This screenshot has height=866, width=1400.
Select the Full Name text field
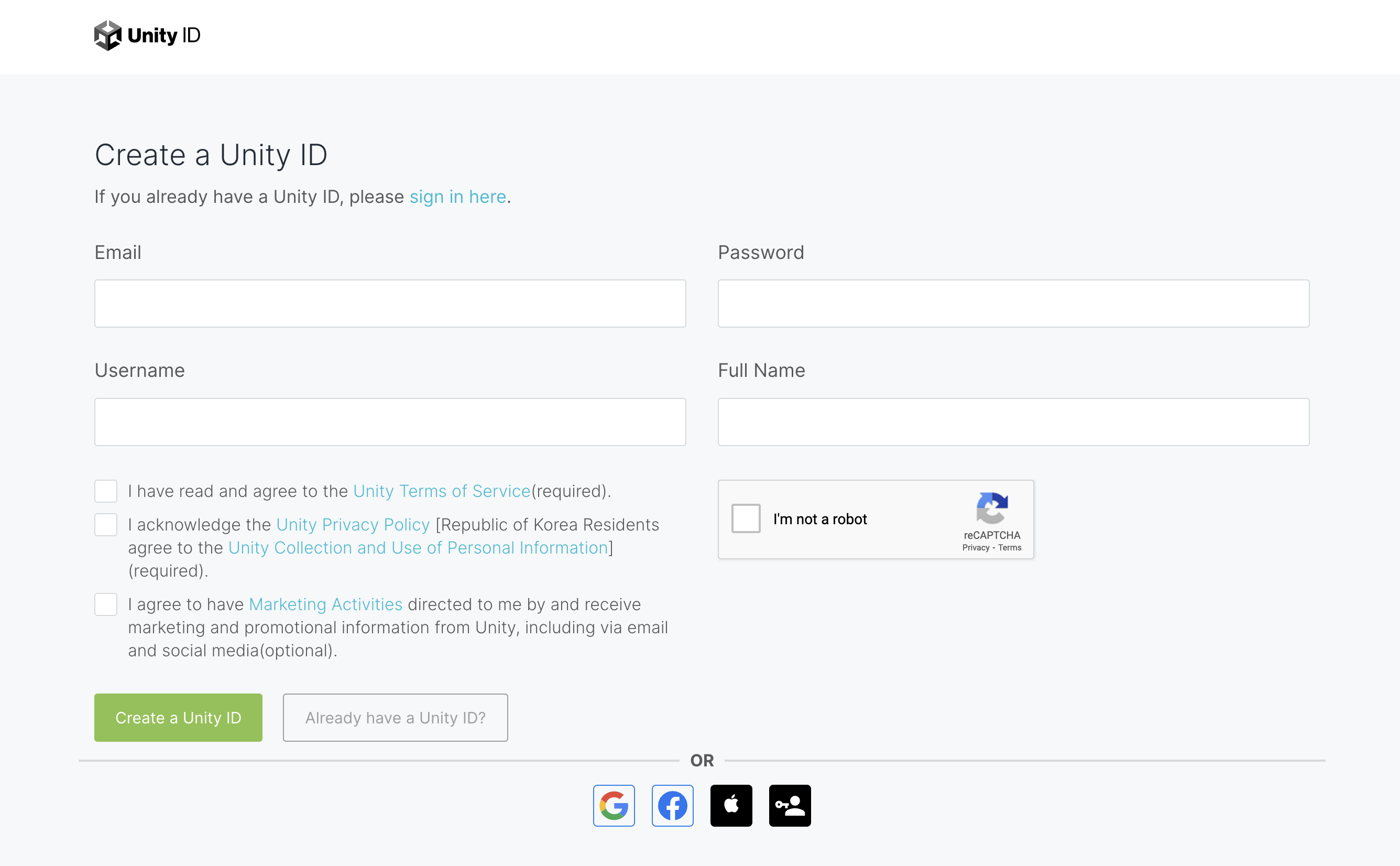(x=1014, y=422)
